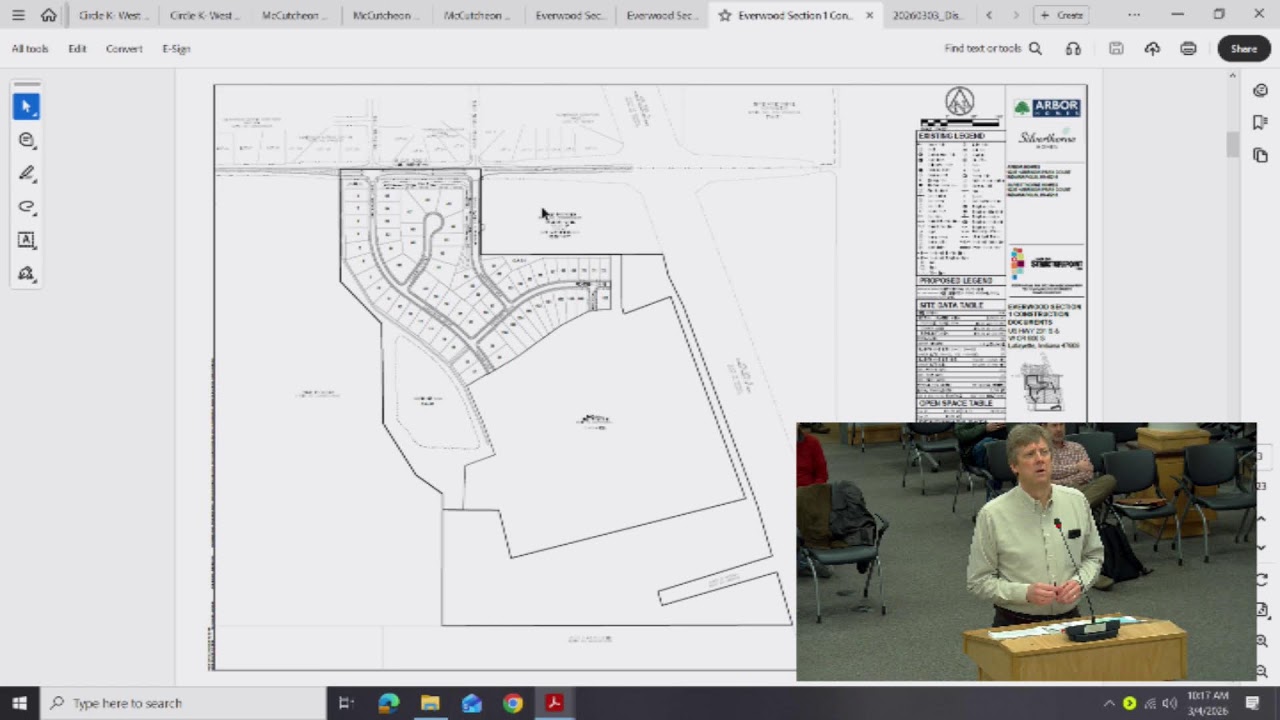Image resolution: width=1280 pixels, height=720 pixels.
Task: Click the Share button
Action: click(x=1244, y=48)
